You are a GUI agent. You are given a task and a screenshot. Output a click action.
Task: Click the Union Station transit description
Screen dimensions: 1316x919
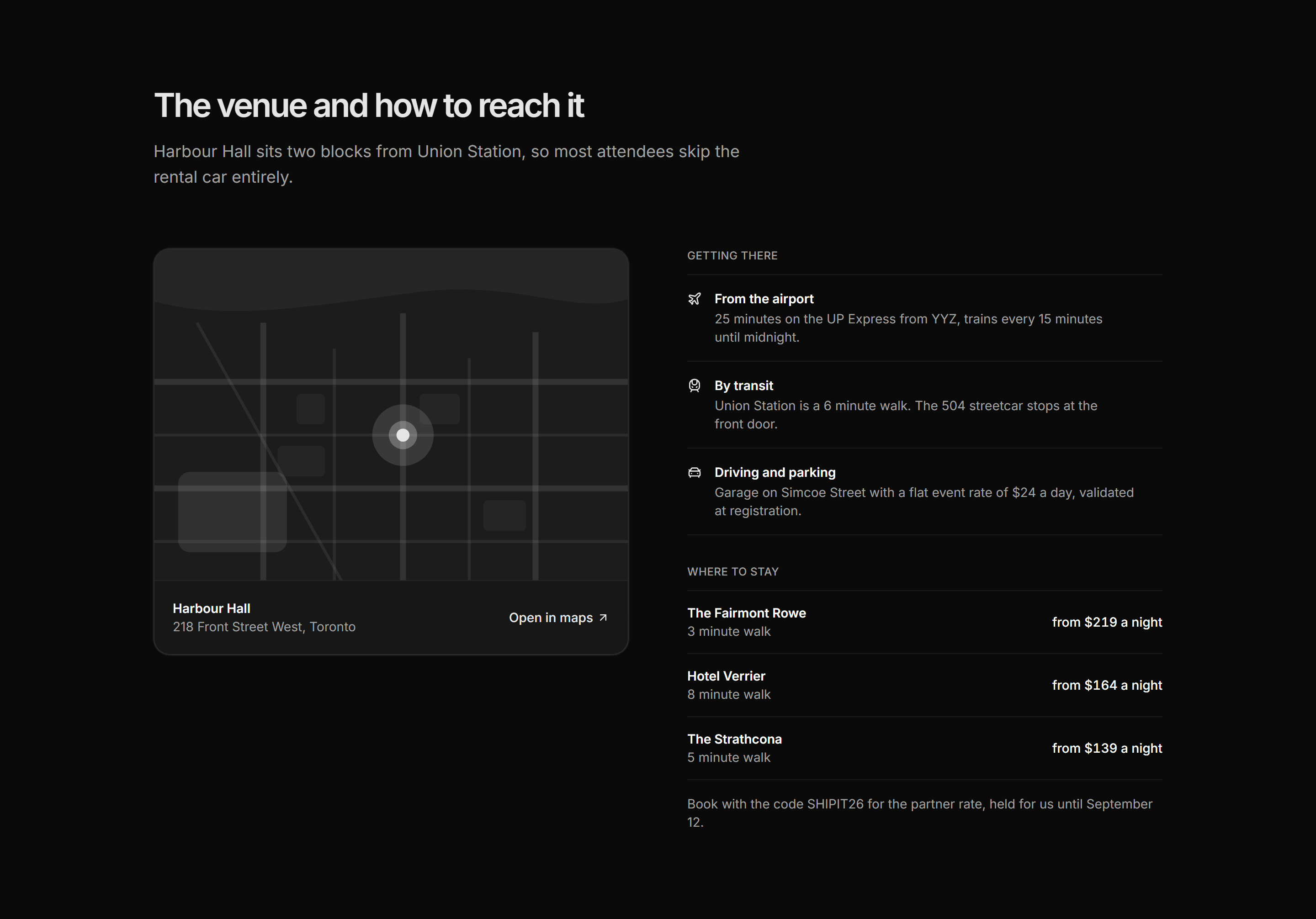tap(906, 415)
